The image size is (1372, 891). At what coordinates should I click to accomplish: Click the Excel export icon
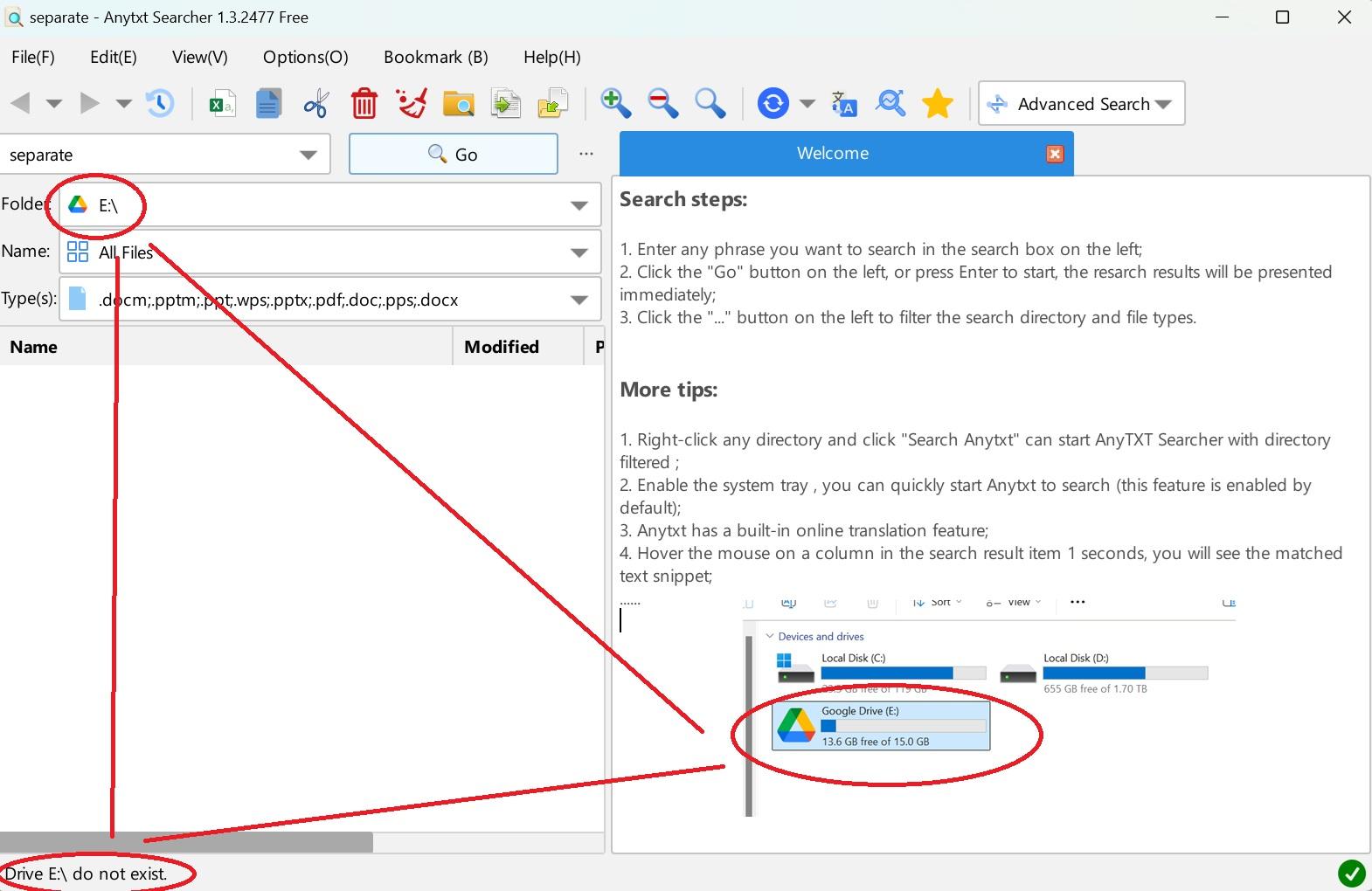click(222, 103)
